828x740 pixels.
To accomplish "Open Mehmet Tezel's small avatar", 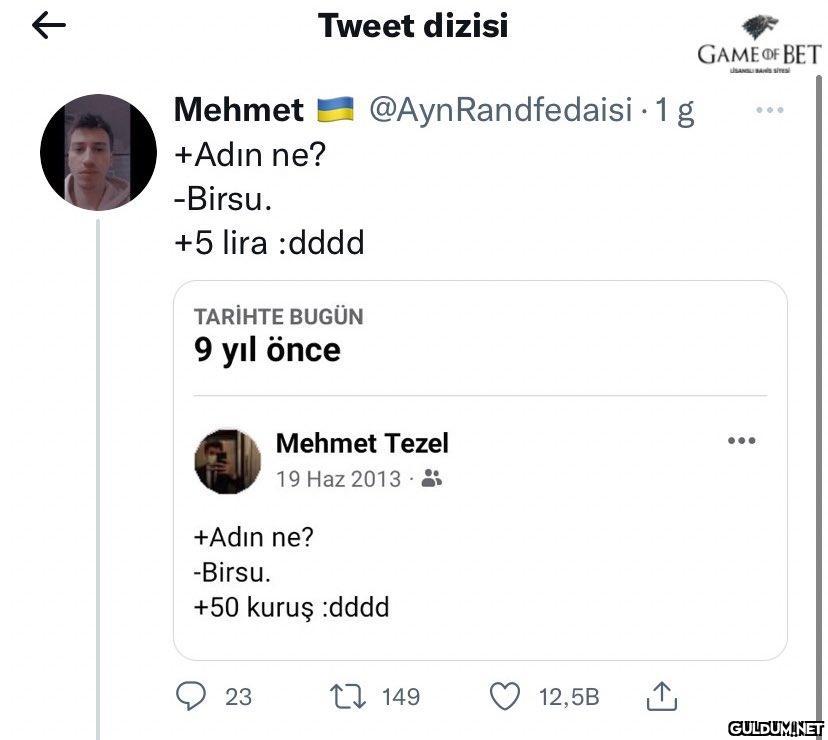I will point(227,462).
